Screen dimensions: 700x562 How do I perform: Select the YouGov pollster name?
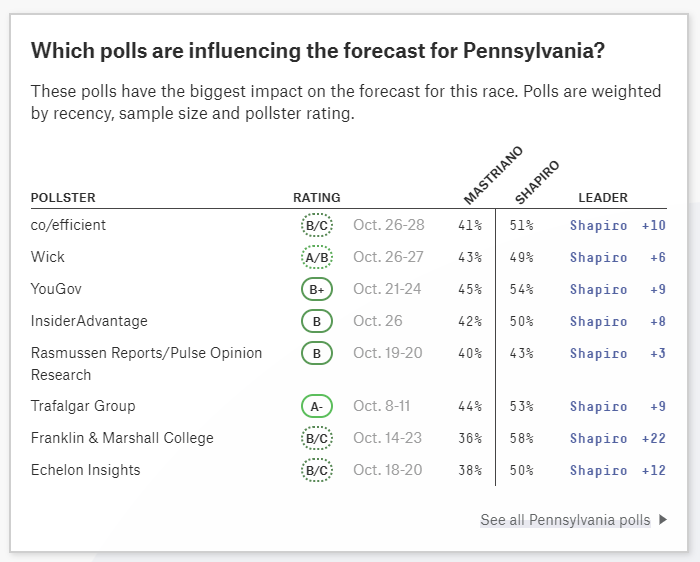(x=56, y=289)
